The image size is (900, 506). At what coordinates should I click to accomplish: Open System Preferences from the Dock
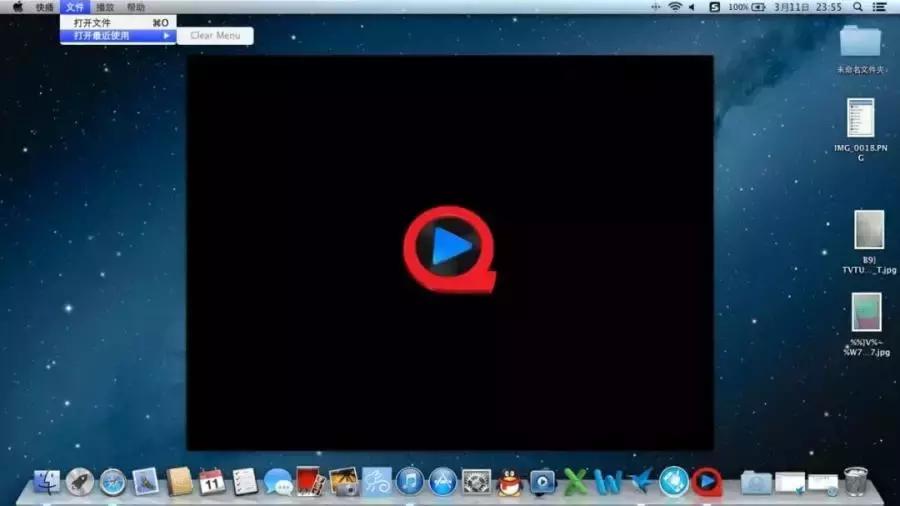pyautogui.click(x=476, y=482)
